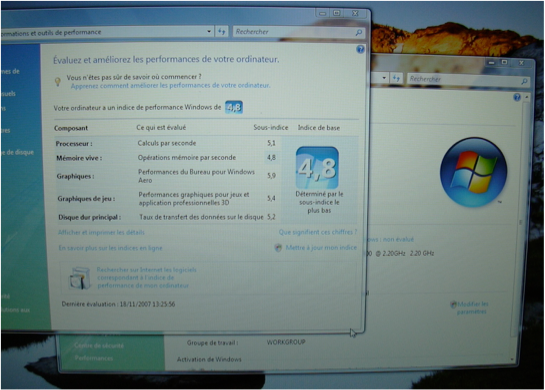Click the lightbulb tip icon
This screenshot has width=545, height=390.
pos(58,81)
